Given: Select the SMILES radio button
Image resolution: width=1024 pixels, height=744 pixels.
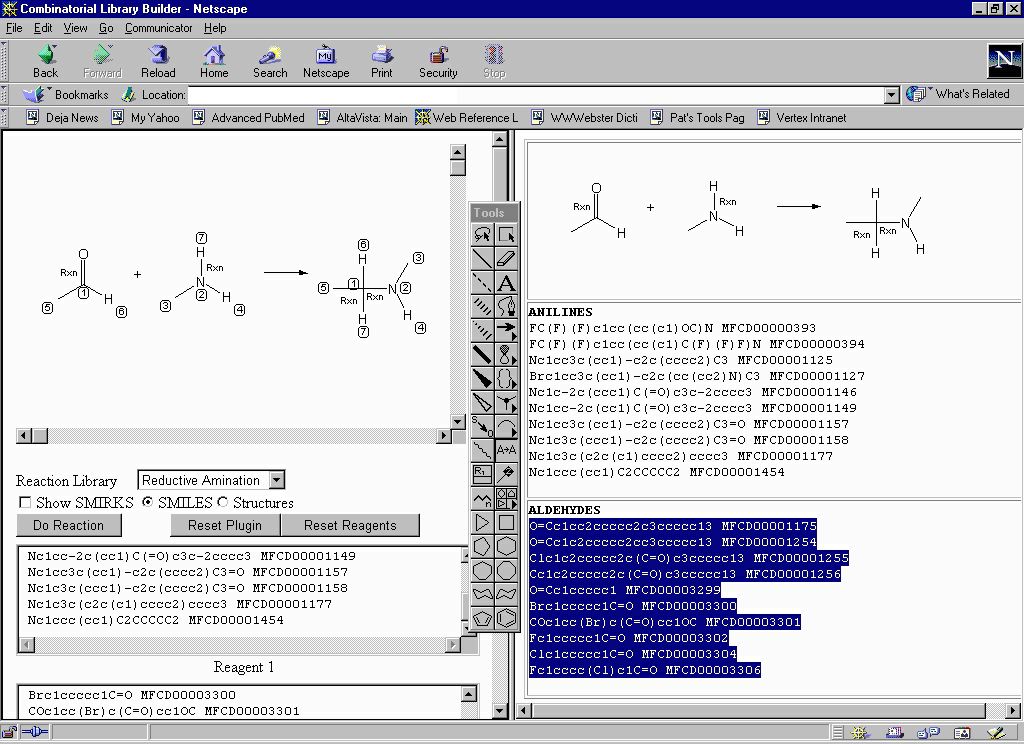Looking at the screenshot, I should [x=148, y=502].
